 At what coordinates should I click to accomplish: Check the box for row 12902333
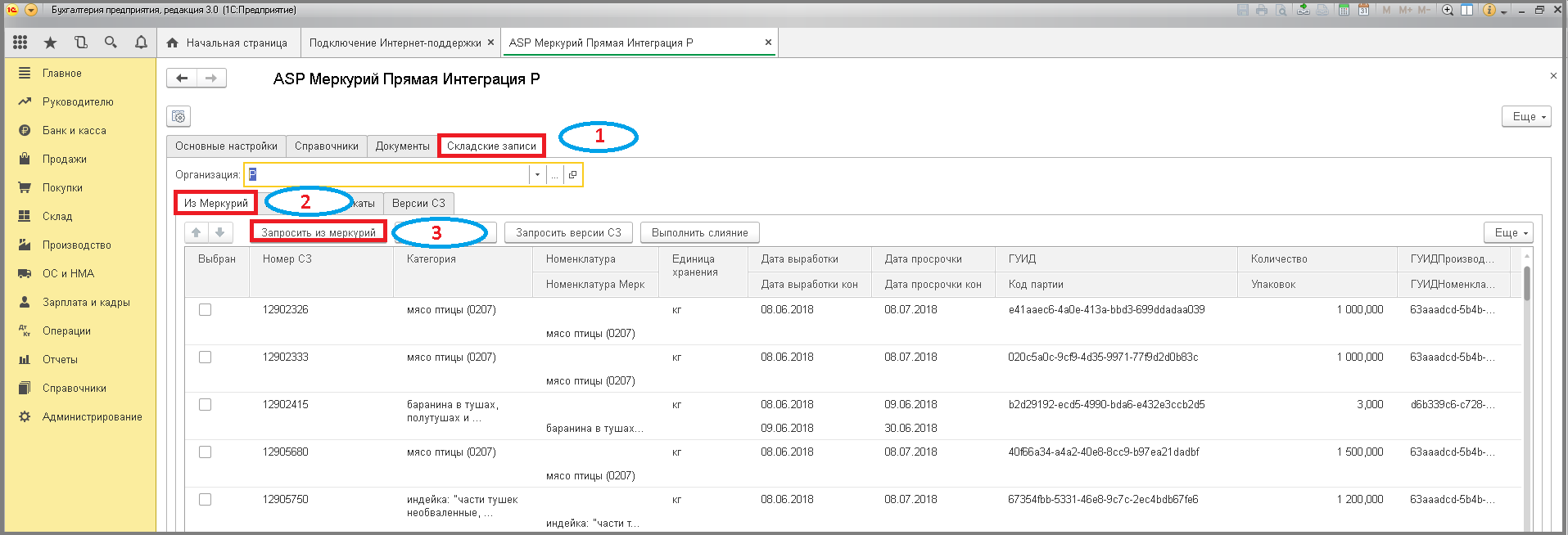point(205,357)
